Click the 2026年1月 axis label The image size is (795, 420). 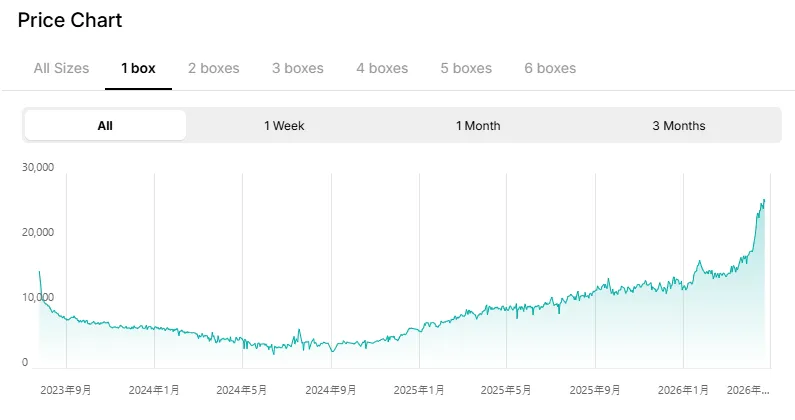click(x=683, y=390)
